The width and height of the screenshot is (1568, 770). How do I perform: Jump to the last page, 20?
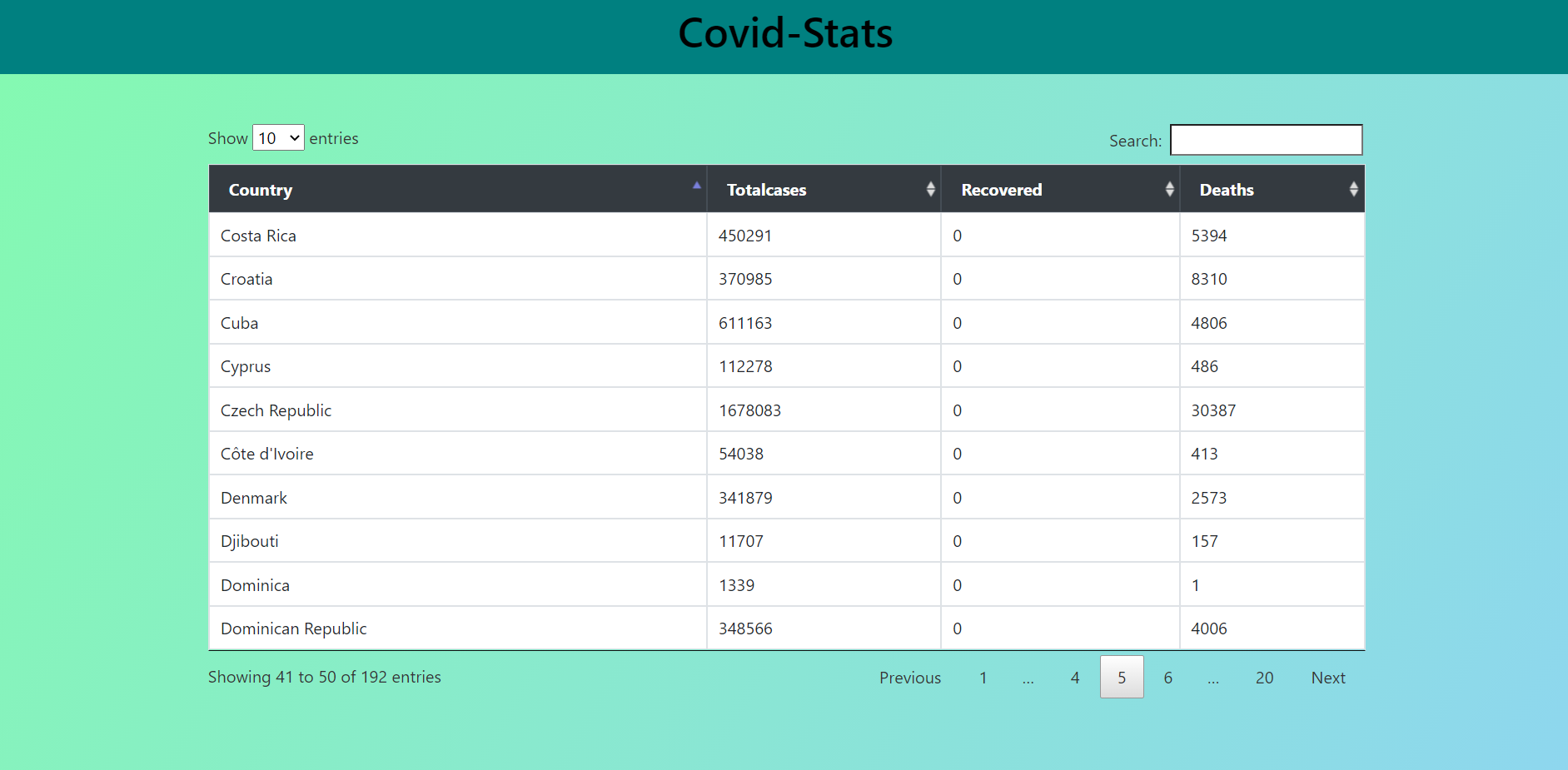1264,677
